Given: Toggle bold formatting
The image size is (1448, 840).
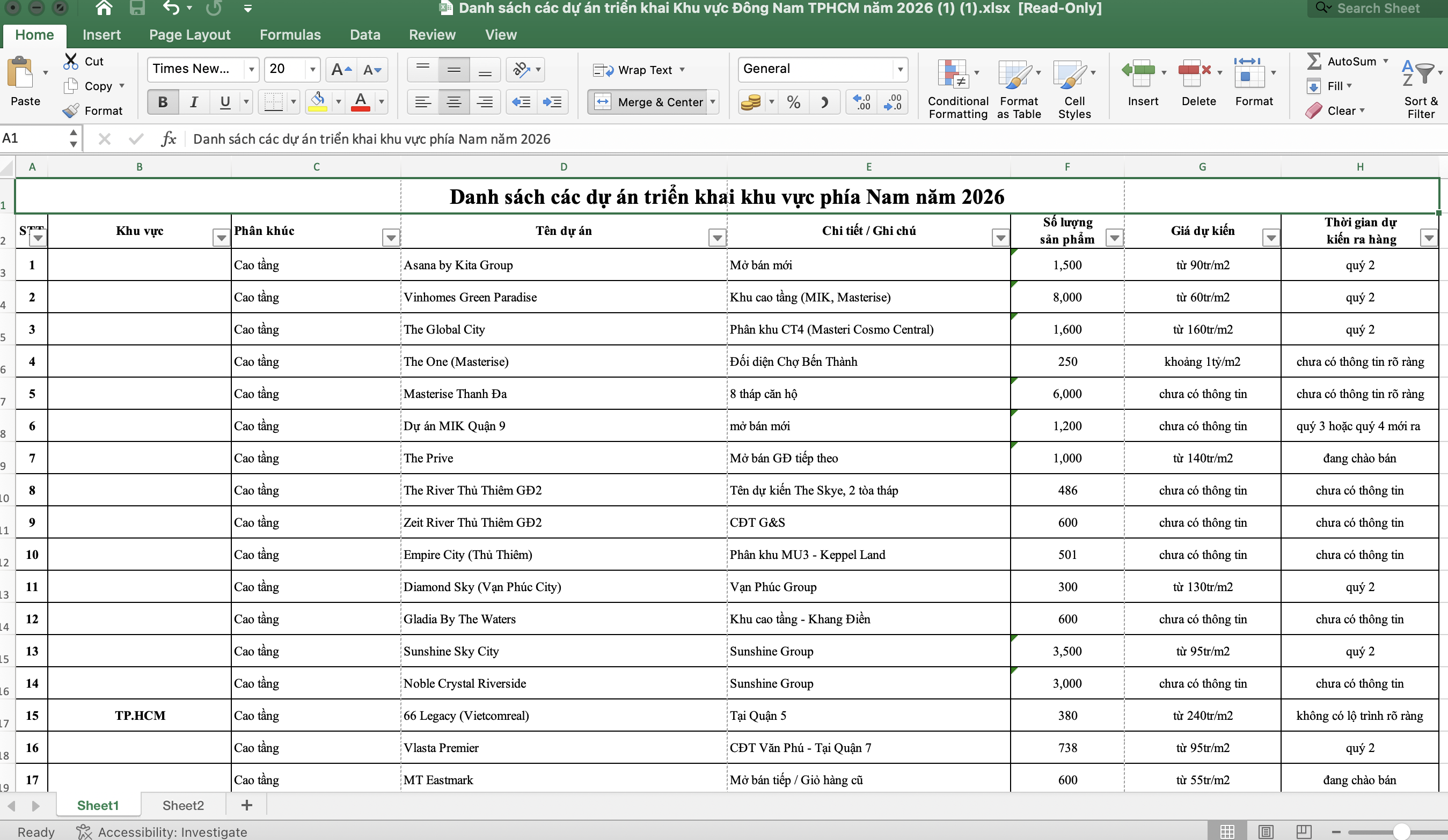Looking at the screenshot, I should (x=163, y=101).
